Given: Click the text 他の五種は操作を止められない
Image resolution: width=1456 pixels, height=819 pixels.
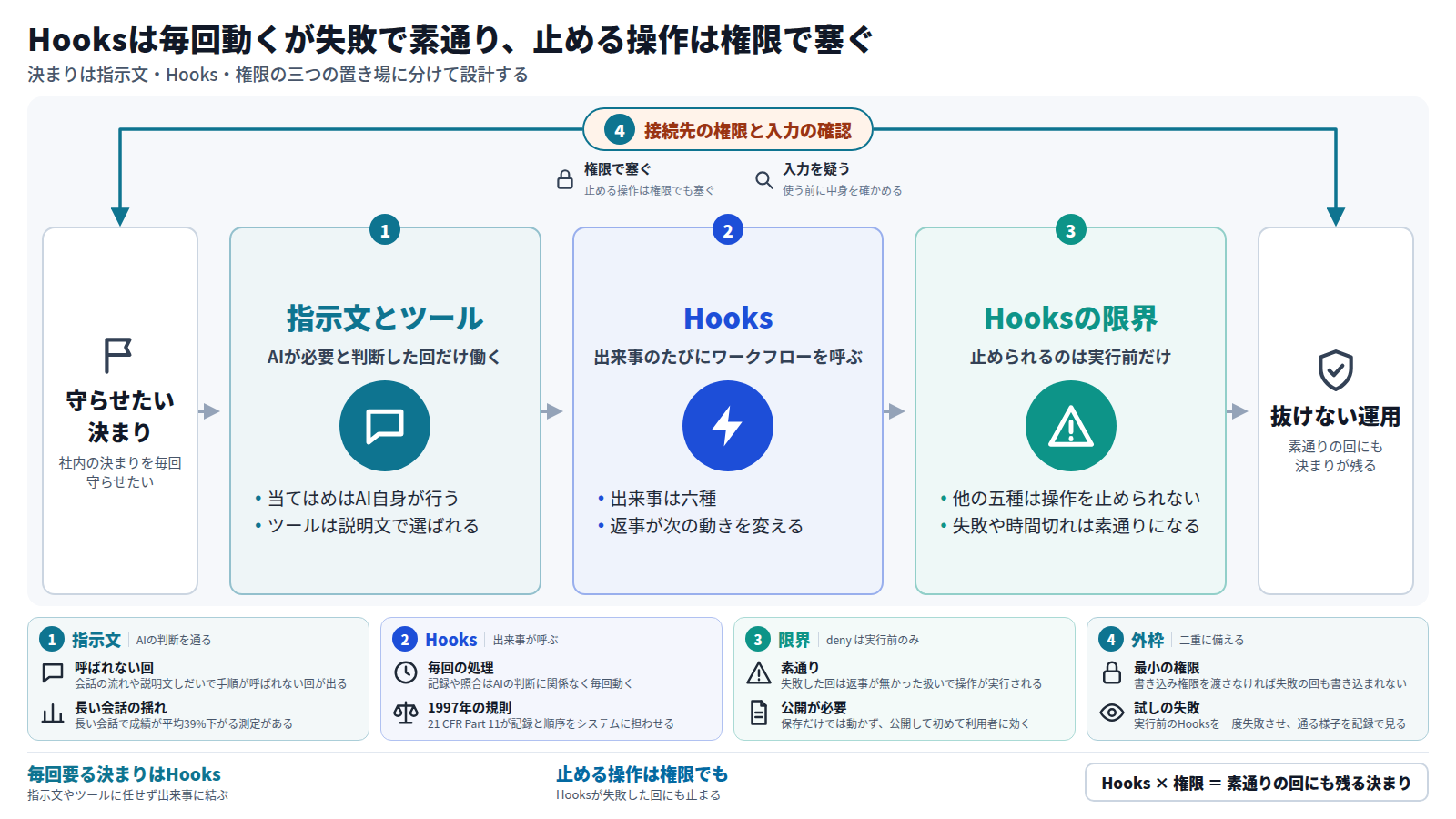Looking at the screenshot, I should click(x=1077, y=499).
